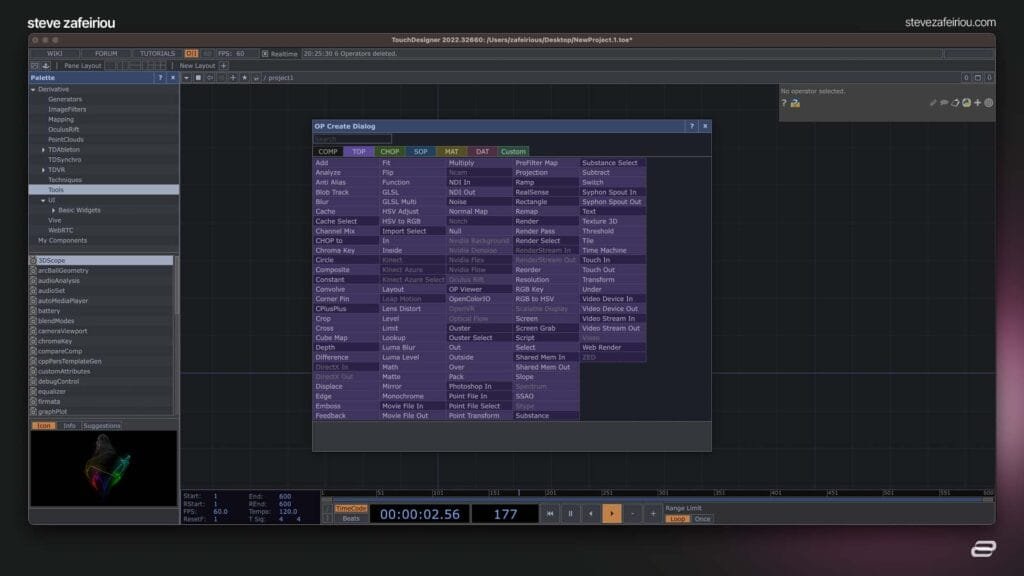Switch to the CHOP operator tab
This screenshot has height=576, width=1024.
point(390,152)
